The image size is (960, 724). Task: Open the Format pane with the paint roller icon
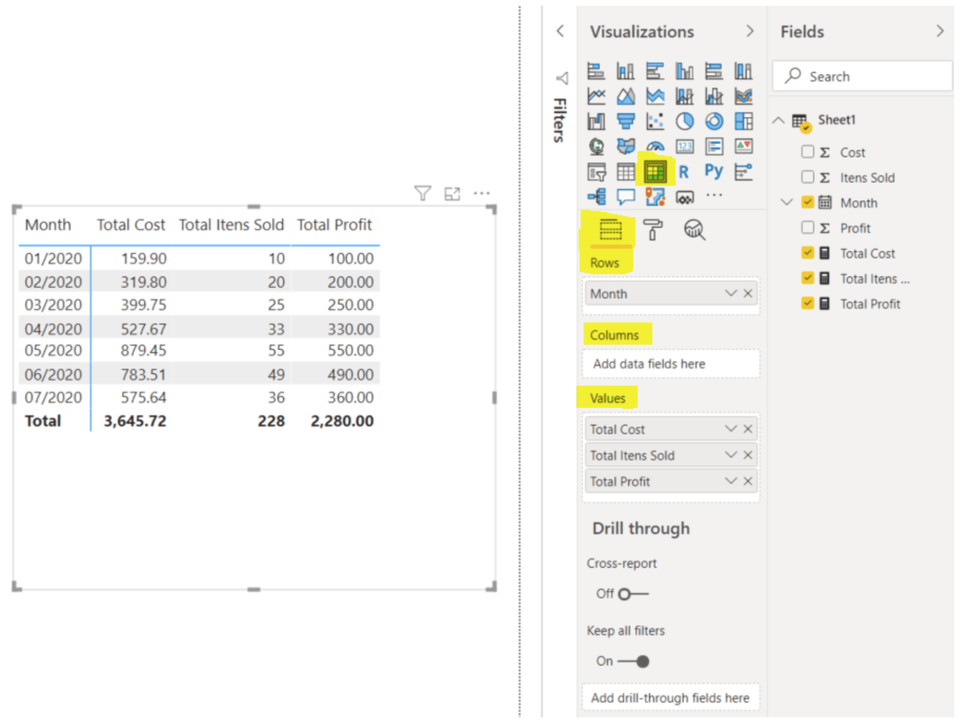click(x=651, y=229)
